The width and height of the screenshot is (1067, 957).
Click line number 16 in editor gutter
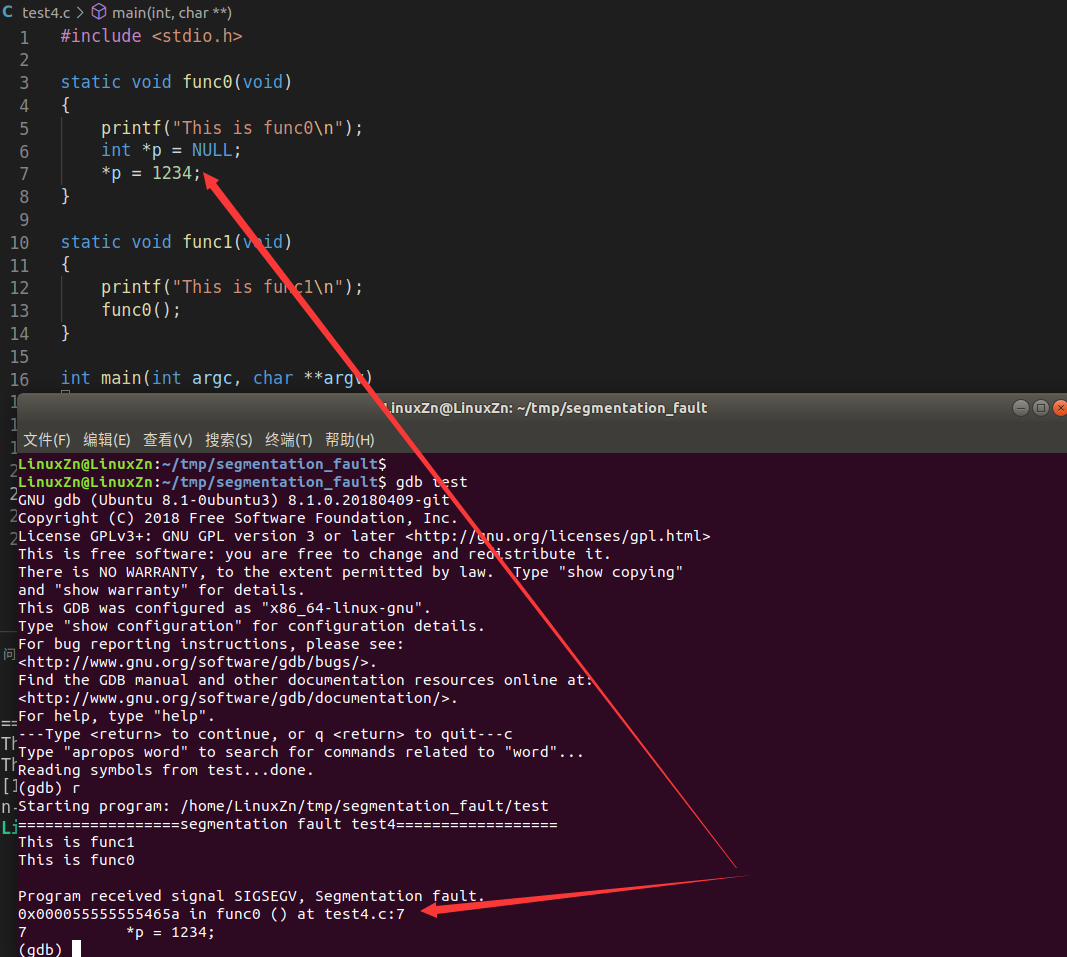point(20,379)
